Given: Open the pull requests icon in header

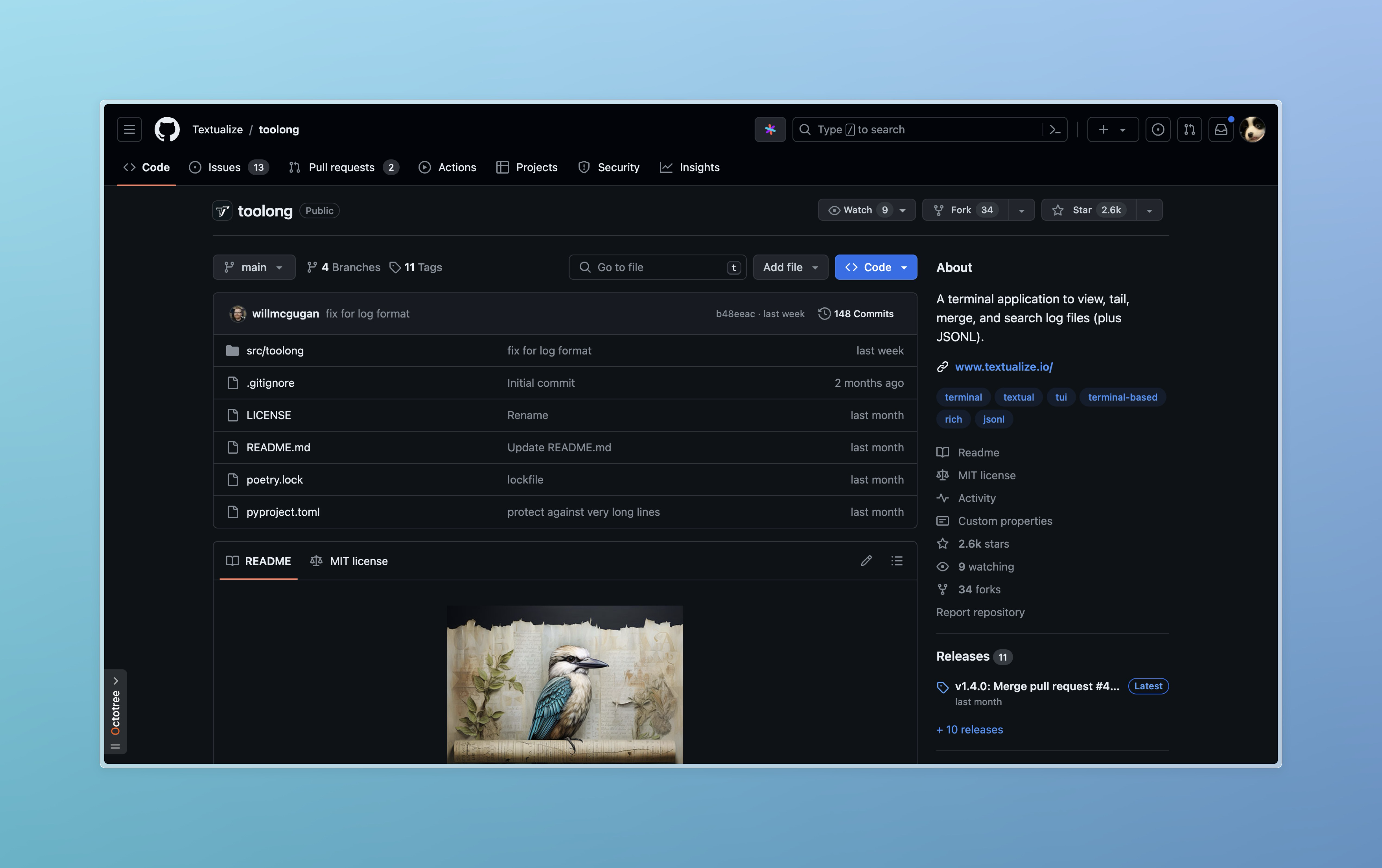Looking at the screenshot, I should [1189, 130].
